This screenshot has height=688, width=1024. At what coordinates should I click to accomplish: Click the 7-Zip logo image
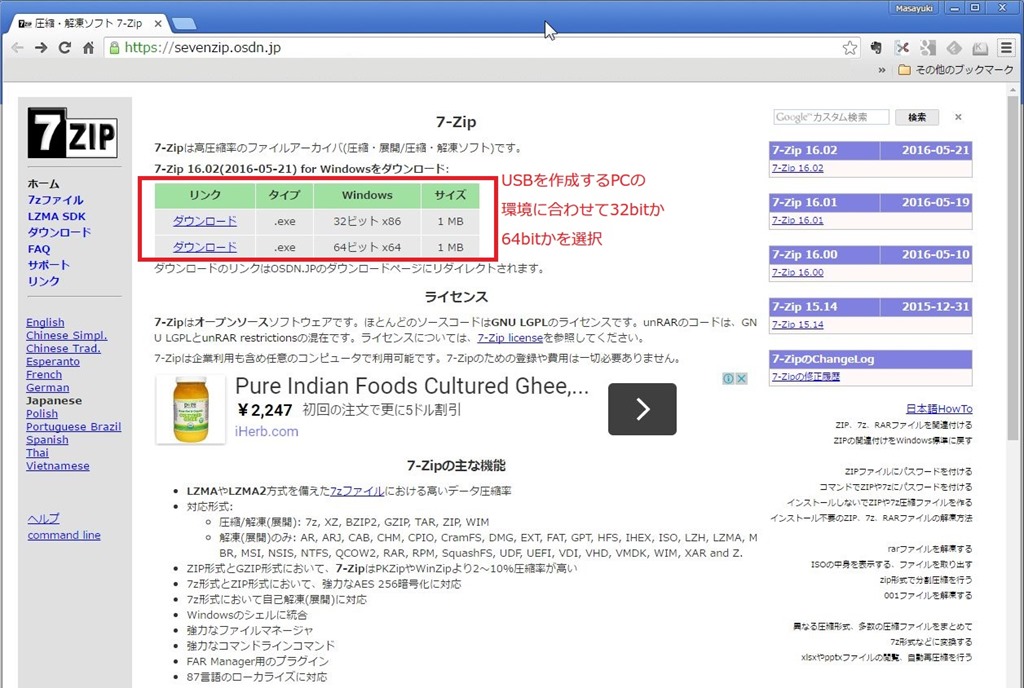(x=72, y=133)
